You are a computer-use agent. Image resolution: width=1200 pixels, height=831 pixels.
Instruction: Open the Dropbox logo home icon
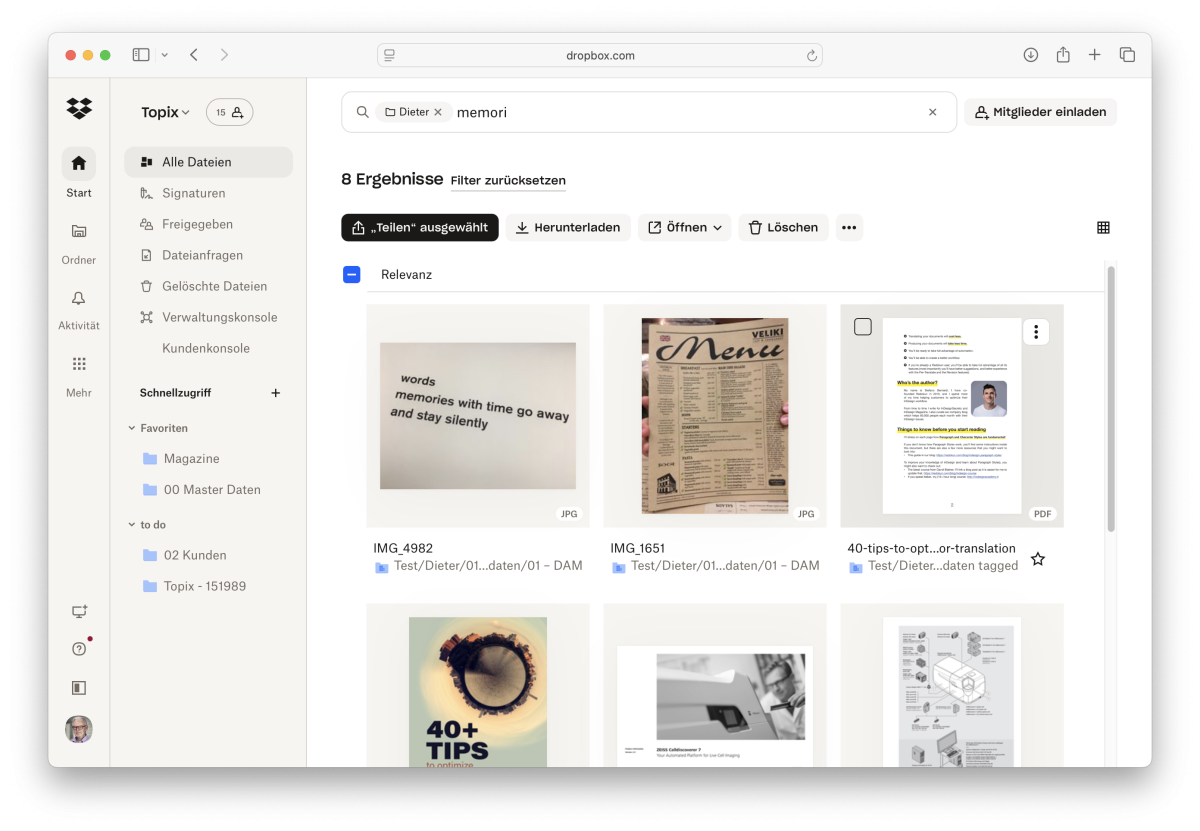[79, 109]
